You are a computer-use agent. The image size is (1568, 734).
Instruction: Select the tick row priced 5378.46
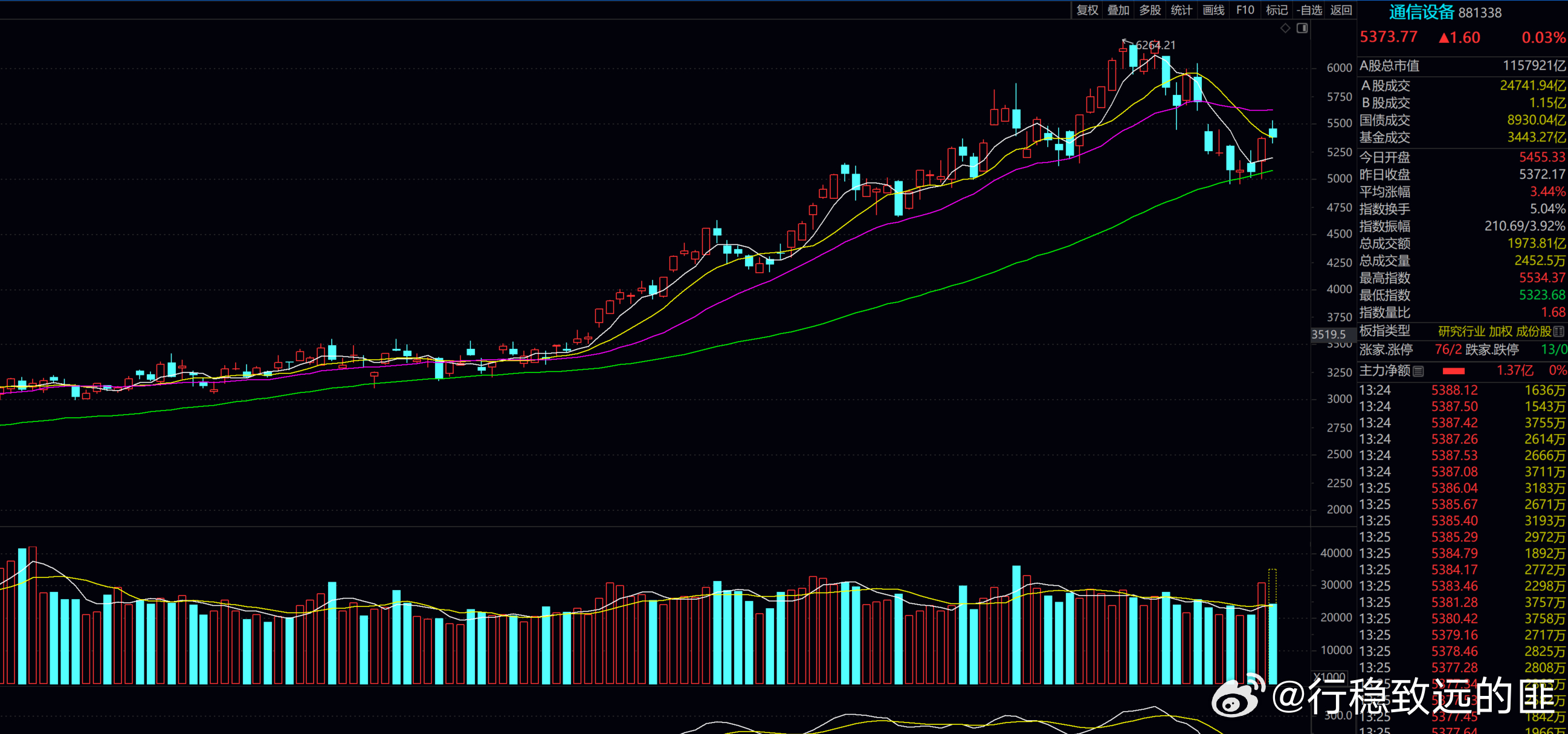(x=1462, y=651)
